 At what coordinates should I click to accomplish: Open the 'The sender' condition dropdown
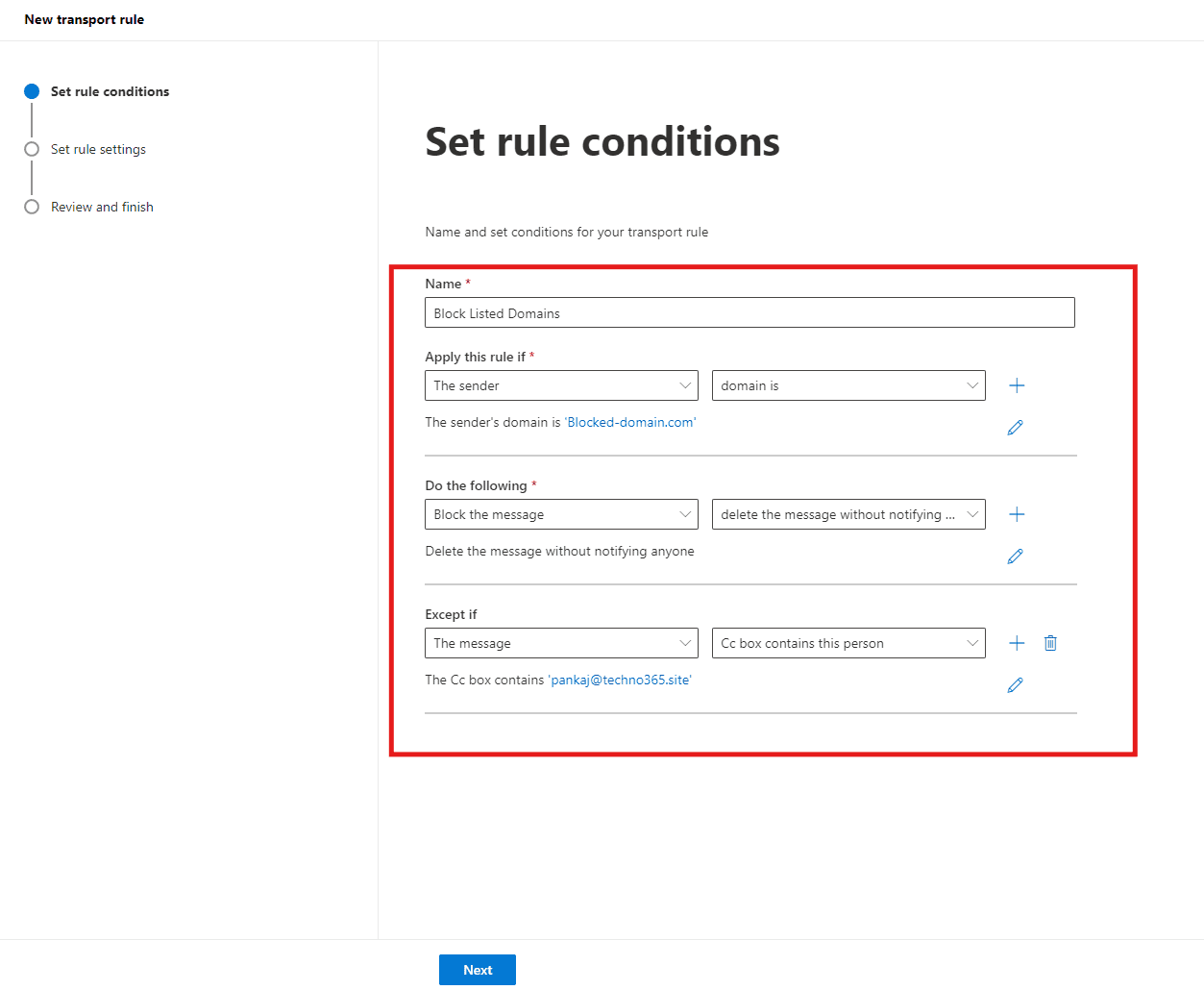click(561, 385)
